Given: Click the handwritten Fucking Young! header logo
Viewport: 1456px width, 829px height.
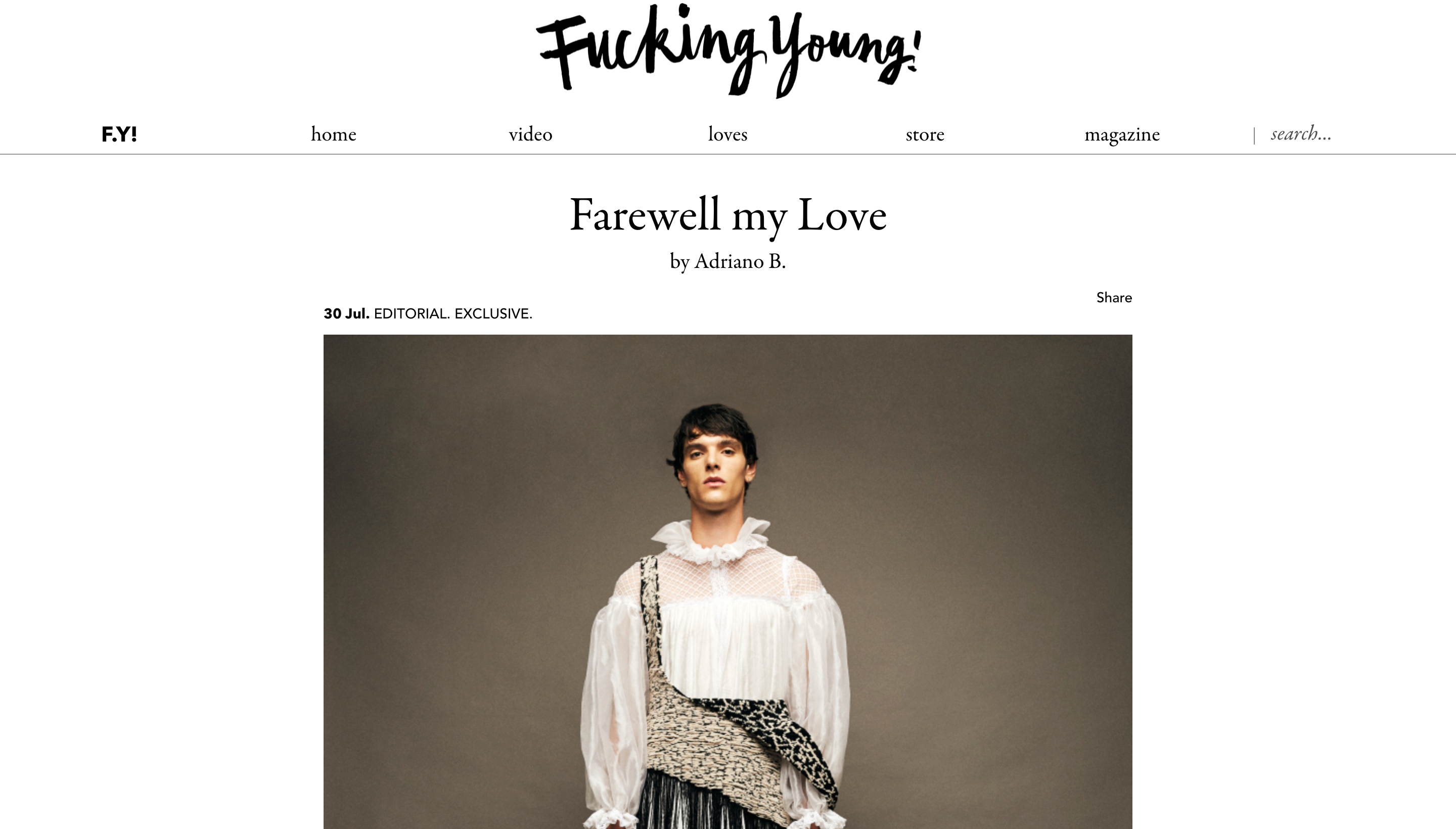Looking at the screenshot, I should coord(727,50).
